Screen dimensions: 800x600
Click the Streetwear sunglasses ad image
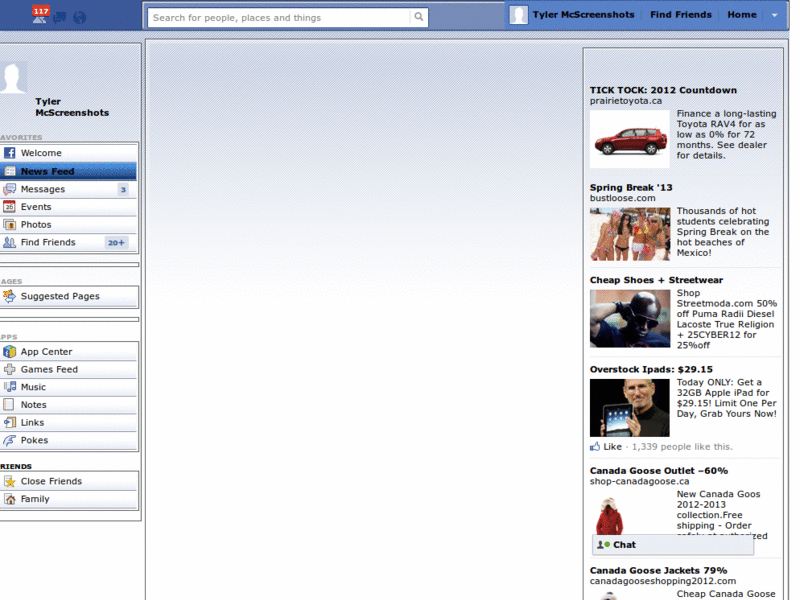(x=630, y=319)
